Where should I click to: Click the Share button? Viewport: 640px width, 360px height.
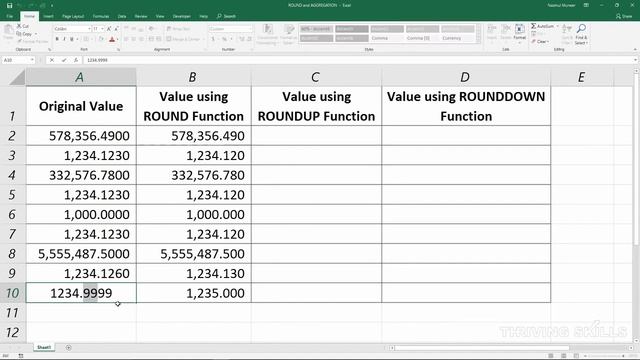tap(624, 16)
